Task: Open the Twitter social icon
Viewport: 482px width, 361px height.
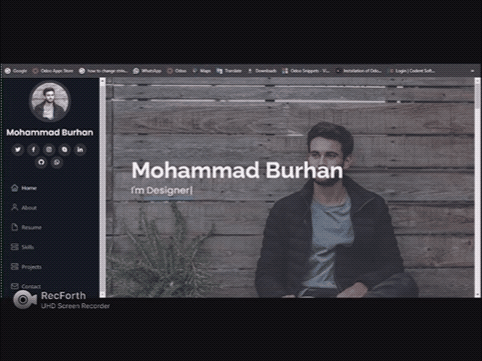Action: 18,150
